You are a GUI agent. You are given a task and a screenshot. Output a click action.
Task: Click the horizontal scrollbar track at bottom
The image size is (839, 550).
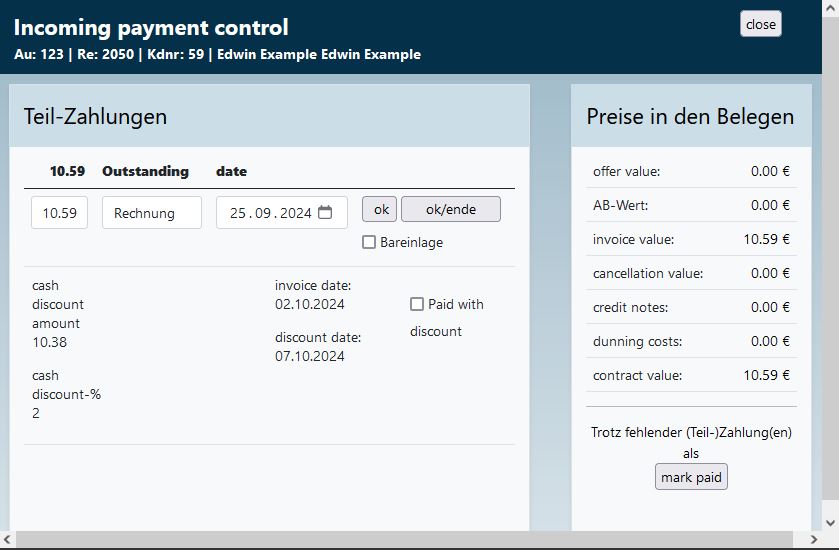click(x=410, y=540)
